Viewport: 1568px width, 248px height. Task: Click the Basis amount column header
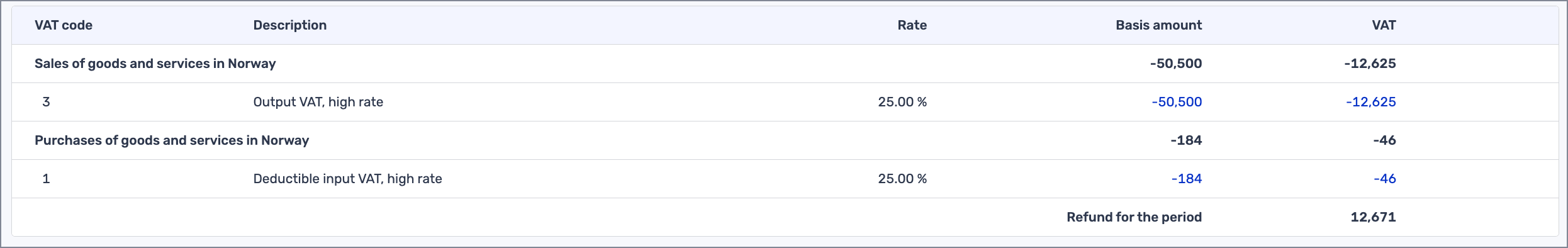1158,25
